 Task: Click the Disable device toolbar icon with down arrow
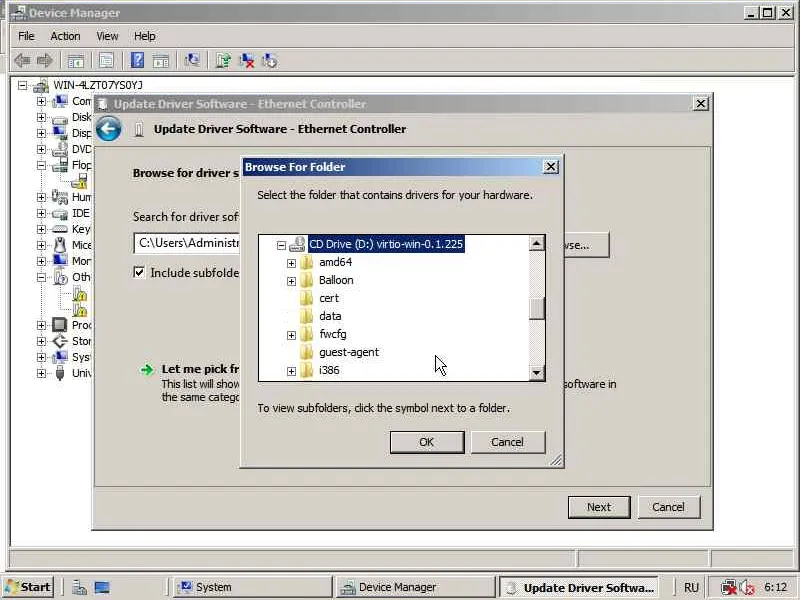click(x=269, y=61)
